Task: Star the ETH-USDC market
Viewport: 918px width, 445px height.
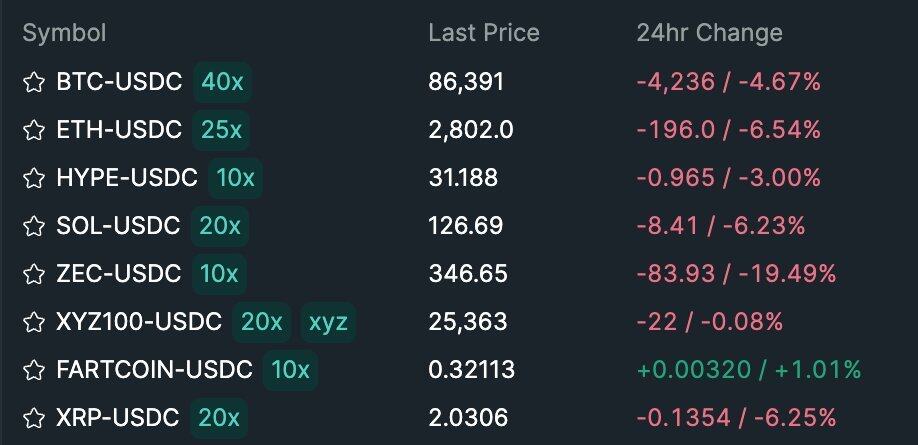Action: click(34, 130)
